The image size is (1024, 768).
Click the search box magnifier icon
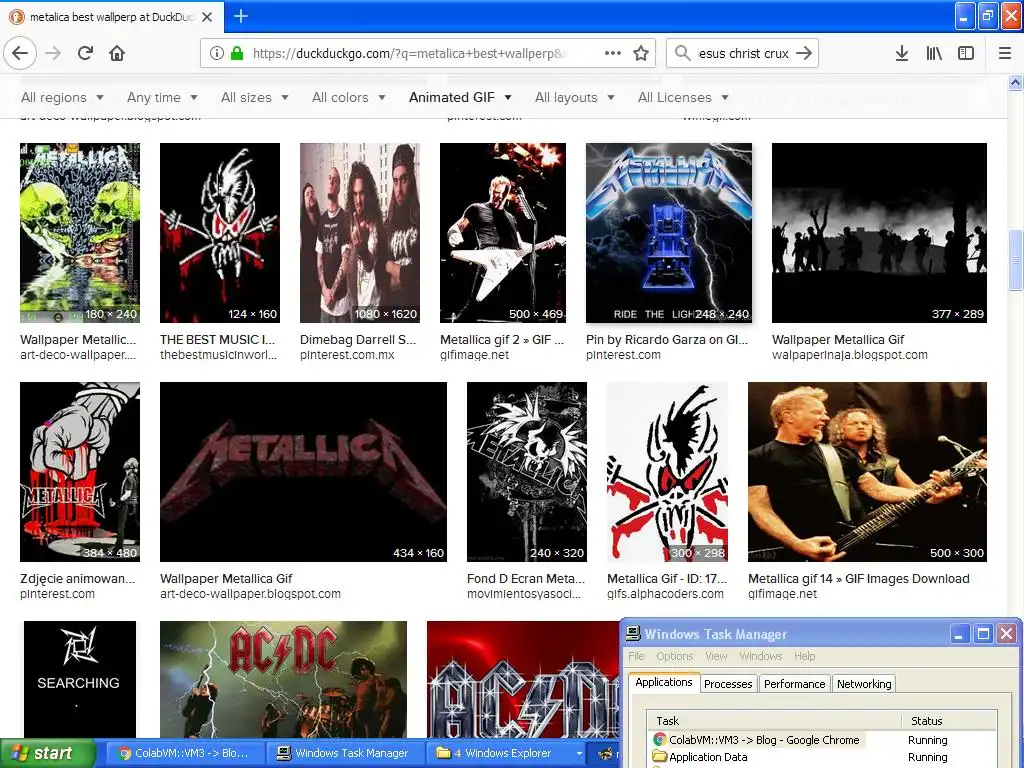682,53
